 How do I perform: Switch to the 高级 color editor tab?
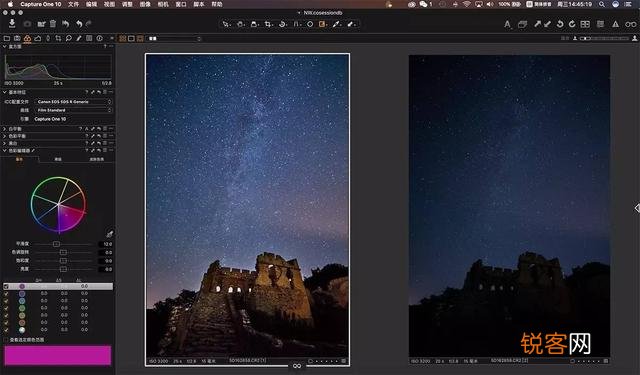pos(58,159)
